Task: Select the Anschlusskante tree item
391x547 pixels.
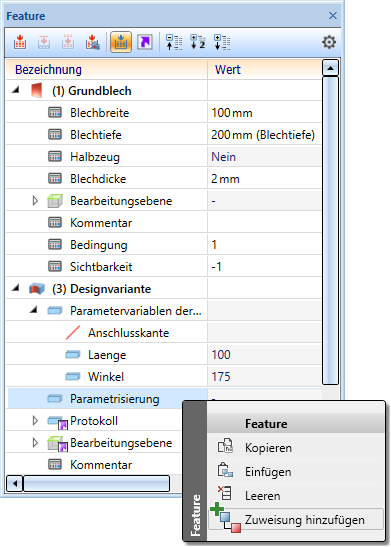Action: coord(128,333)
